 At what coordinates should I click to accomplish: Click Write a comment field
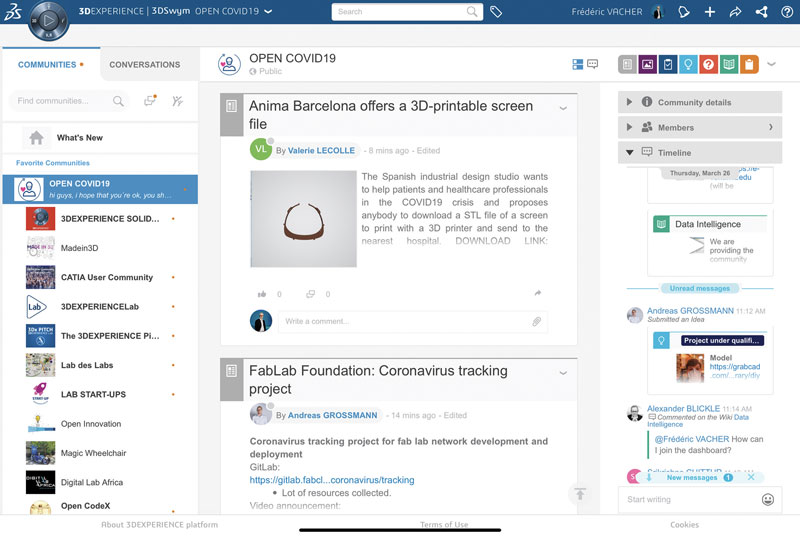[x=413, y=321]
